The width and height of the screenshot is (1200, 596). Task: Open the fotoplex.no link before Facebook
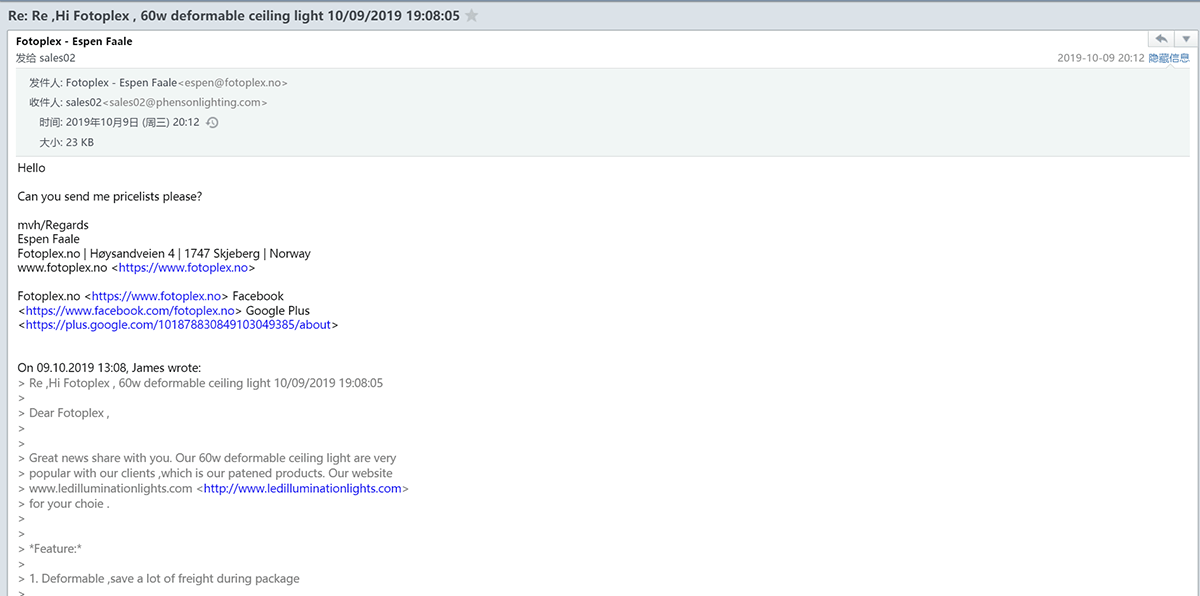pos(156,296)
